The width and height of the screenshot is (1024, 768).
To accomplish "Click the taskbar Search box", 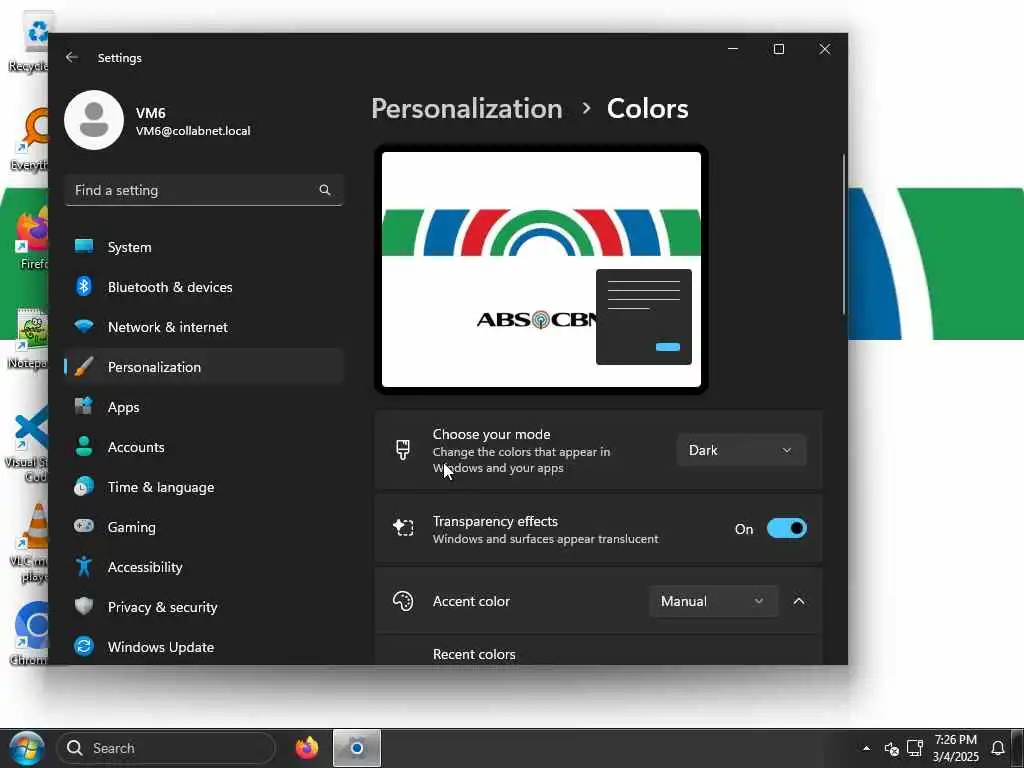I will click(x=166, y=748).
